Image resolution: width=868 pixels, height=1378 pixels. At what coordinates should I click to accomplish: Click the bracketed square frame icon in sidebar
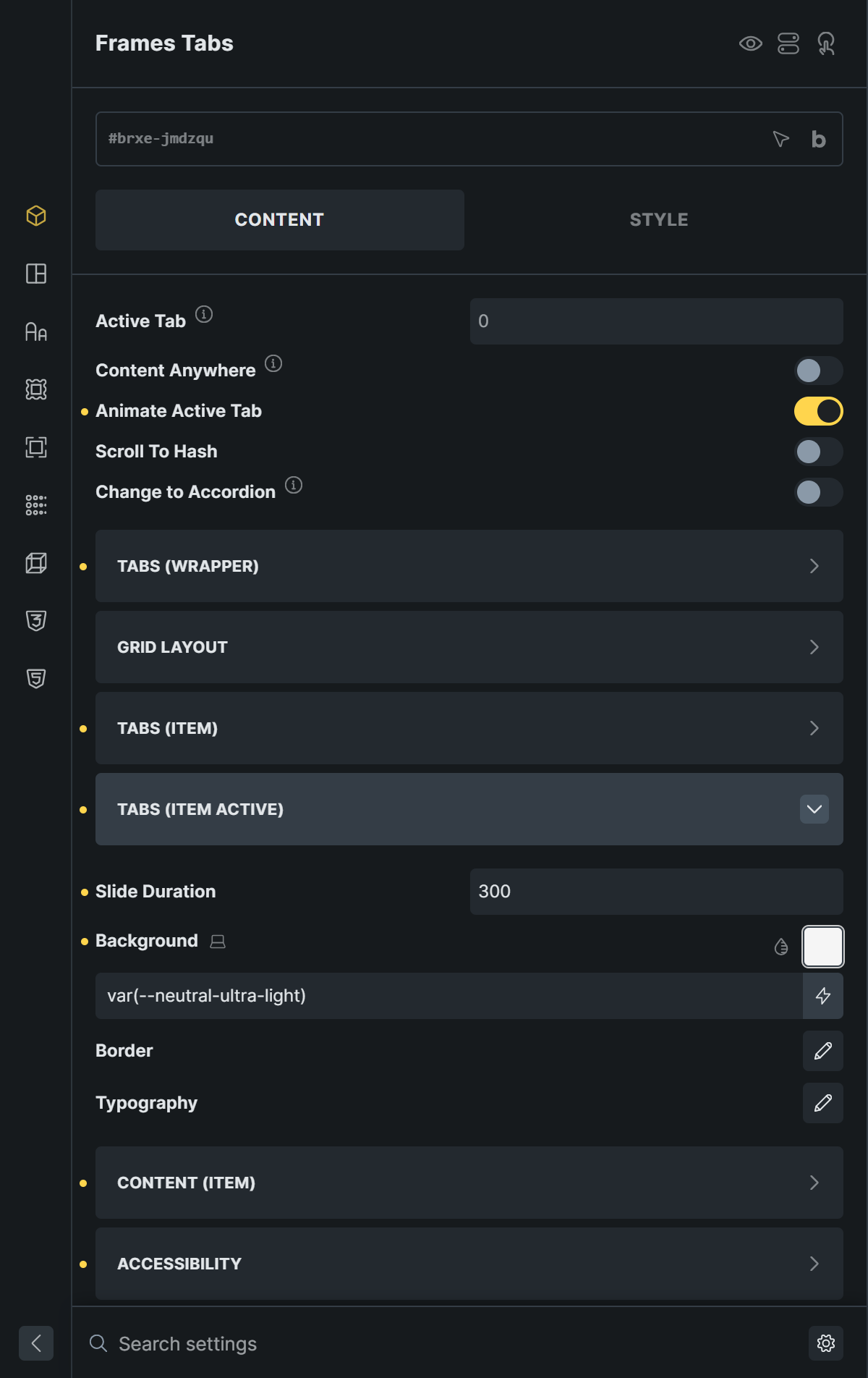tap(36, 447)
